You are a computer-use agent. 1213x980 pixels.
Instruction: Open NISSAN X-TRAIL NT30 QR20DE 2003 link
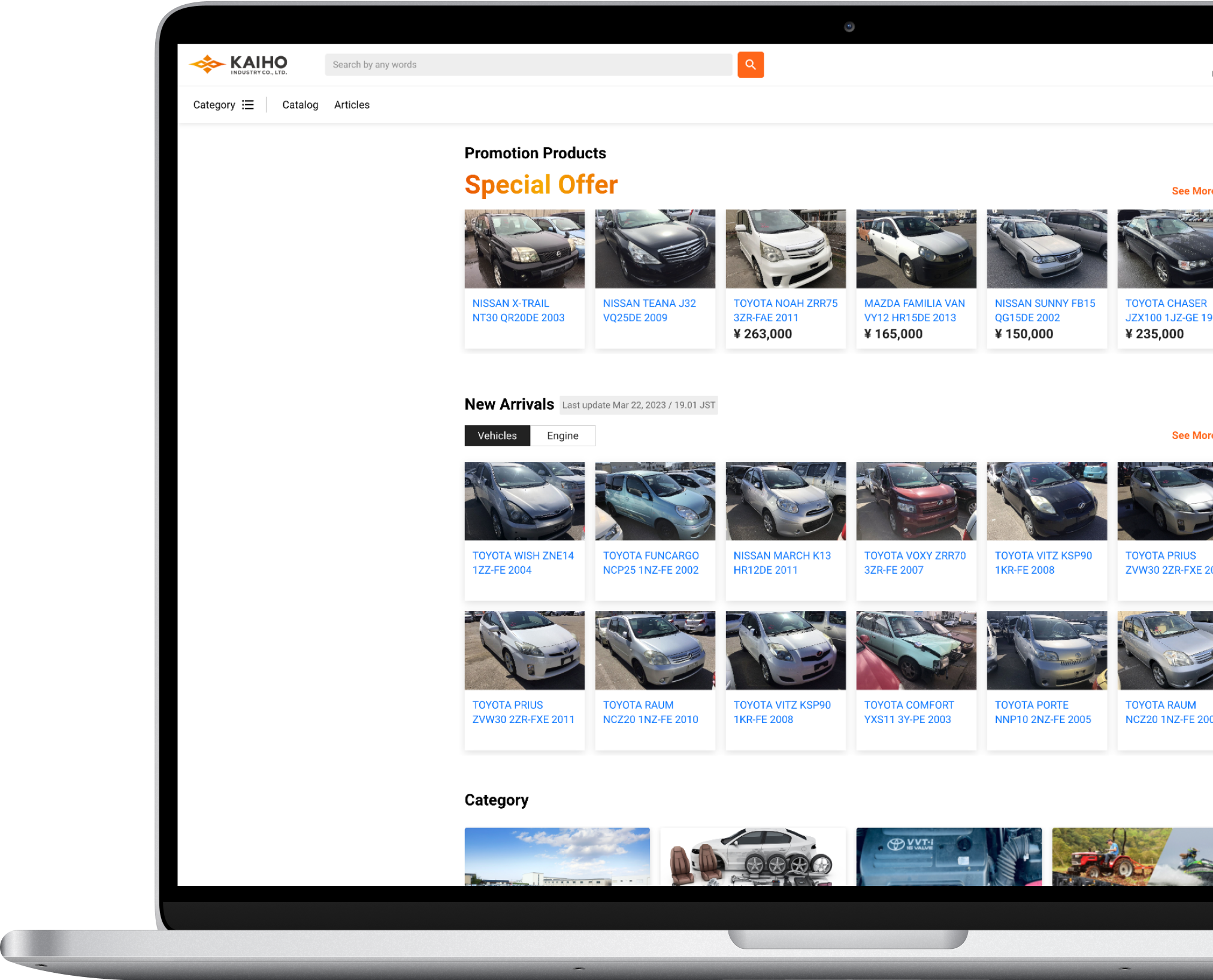click(x=518, y=310)
